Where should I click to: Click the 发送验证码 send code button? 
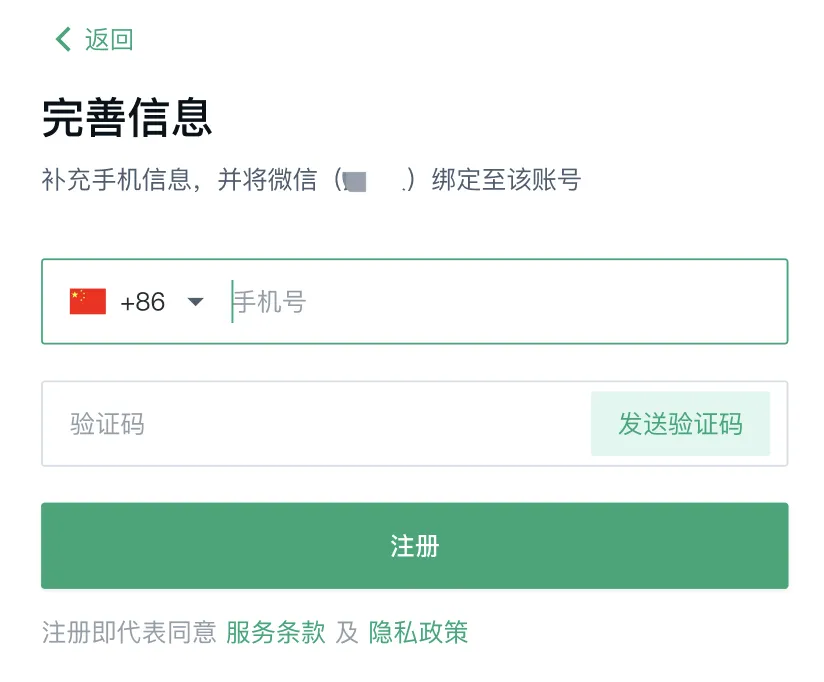click(681, 424)
